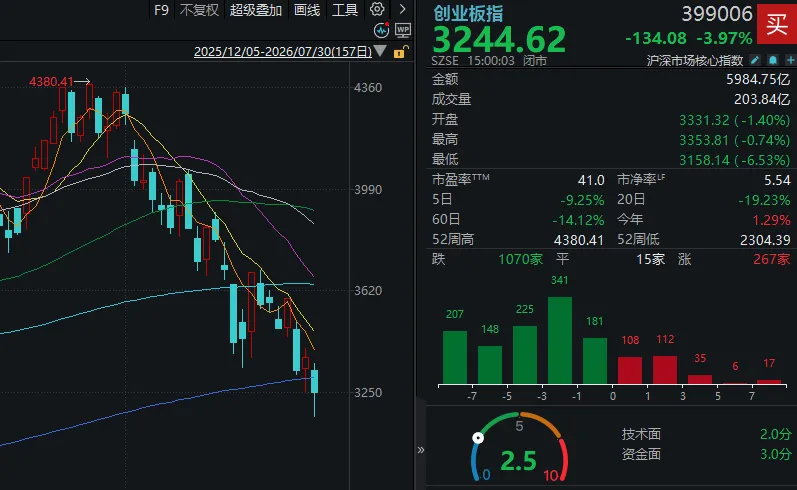Toggle the yellow date range lock icon
The image size is (797, 490).
[401, 52]
